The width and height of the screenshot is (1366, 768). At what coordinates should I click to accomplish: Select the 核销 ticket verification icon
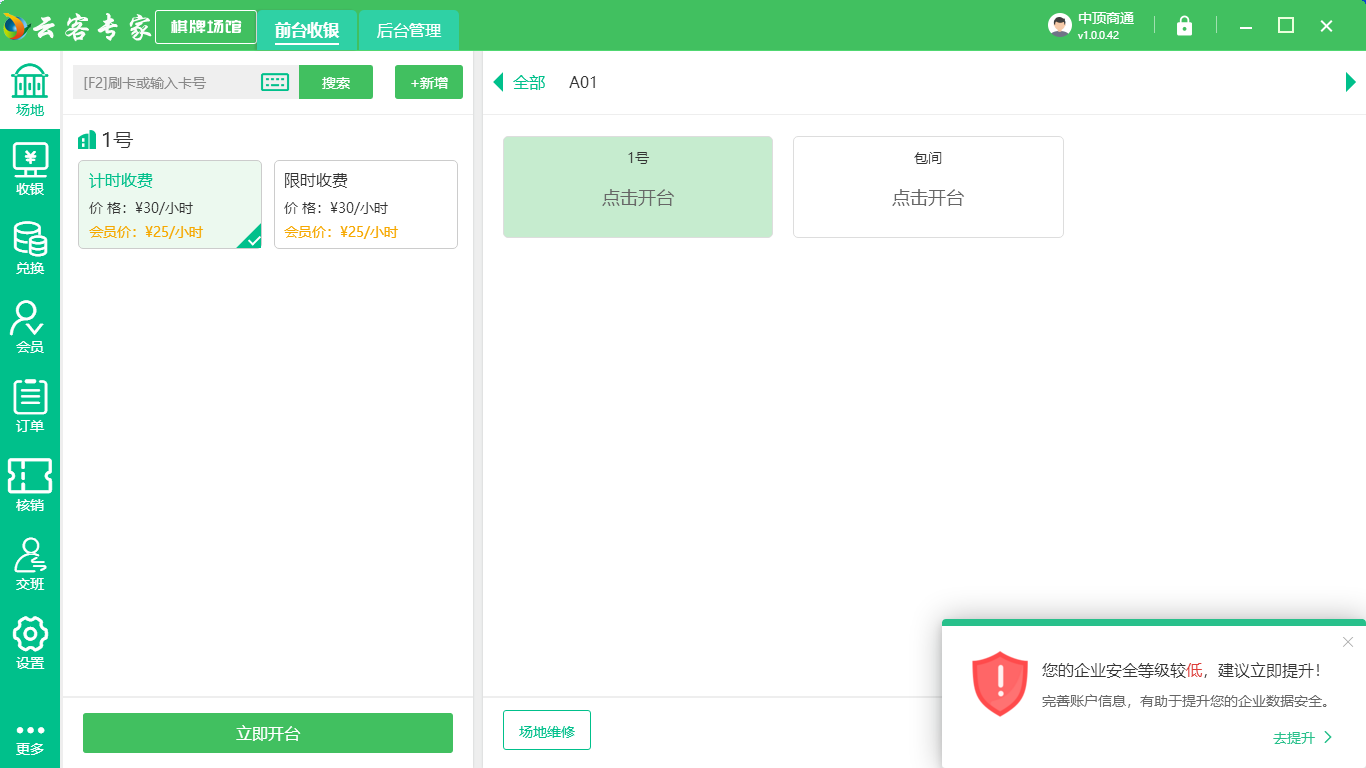point(30,485)
